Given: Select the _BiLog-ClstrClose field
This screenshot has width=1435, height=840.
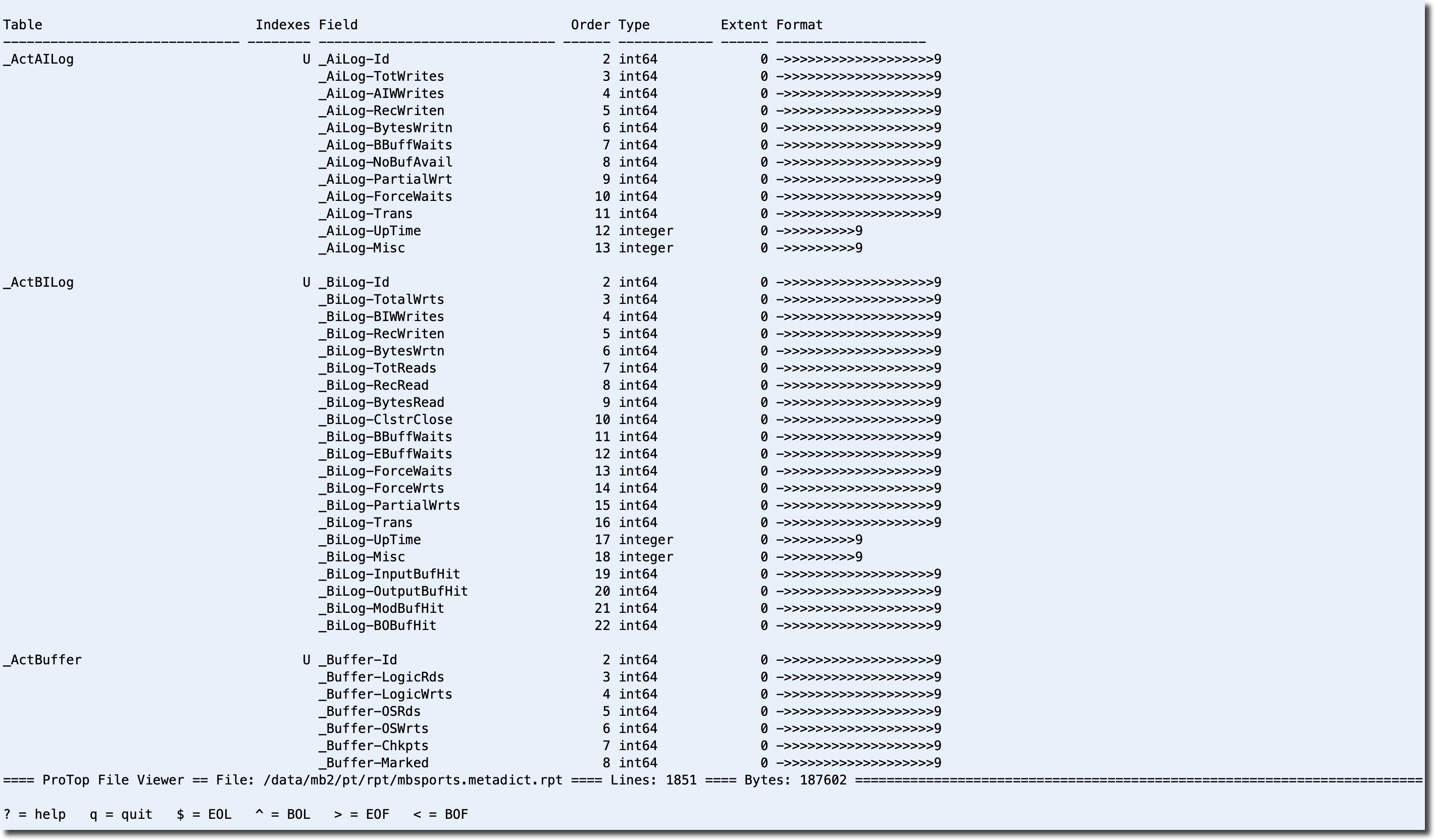Looking at the screenshot, I should [x=385, y=419].
